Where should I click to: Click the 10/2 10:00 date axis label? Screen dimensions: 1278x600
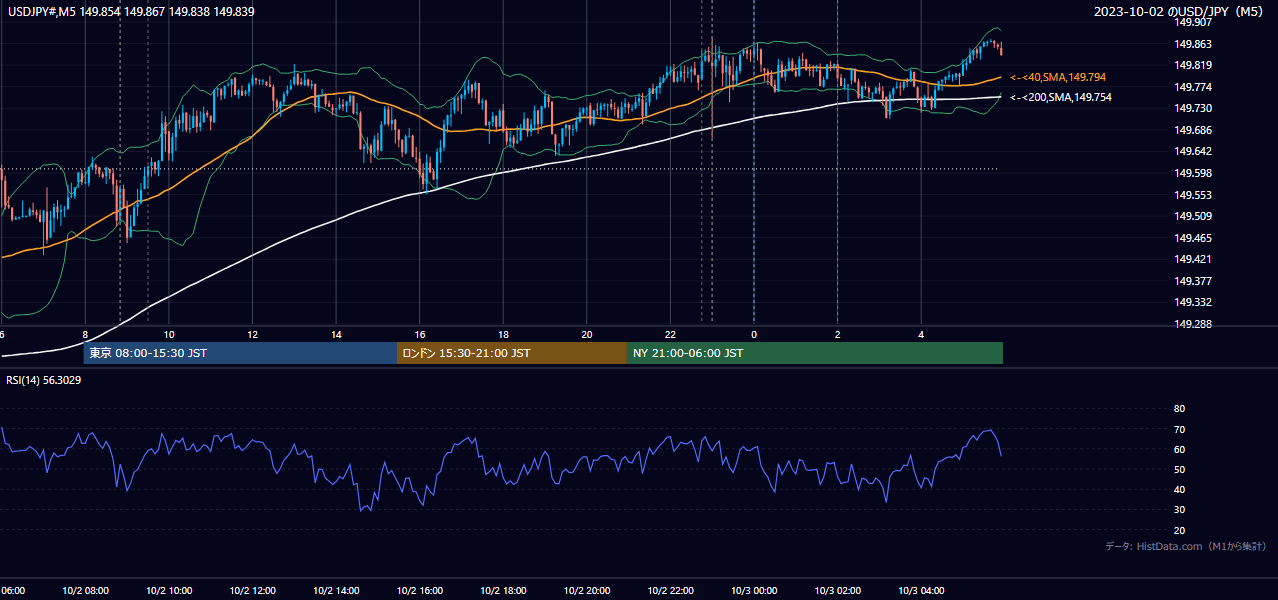click(x=169, y=590)
